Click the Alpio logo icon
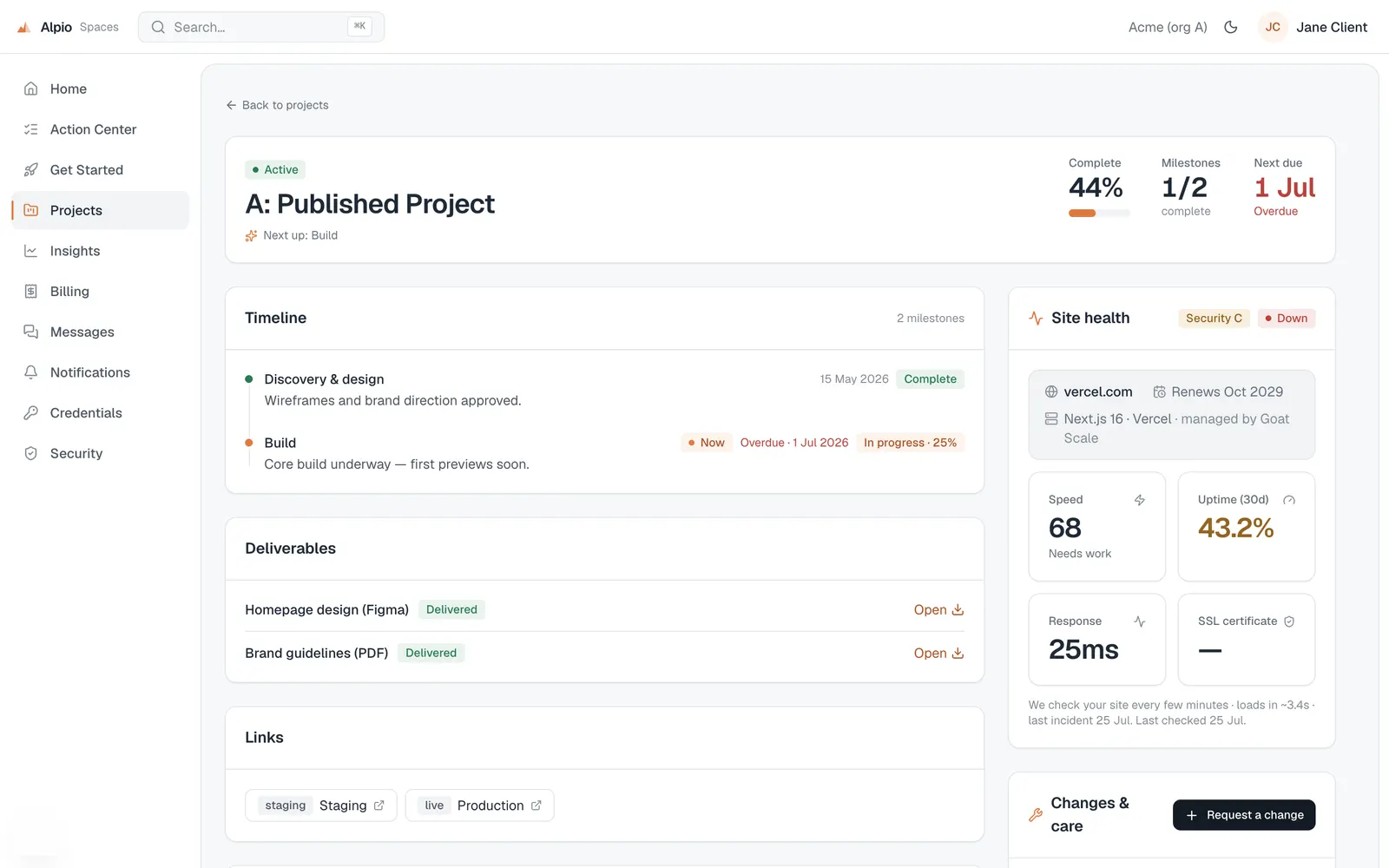Viewport: 1389px width, 868px height. point(24,27)
